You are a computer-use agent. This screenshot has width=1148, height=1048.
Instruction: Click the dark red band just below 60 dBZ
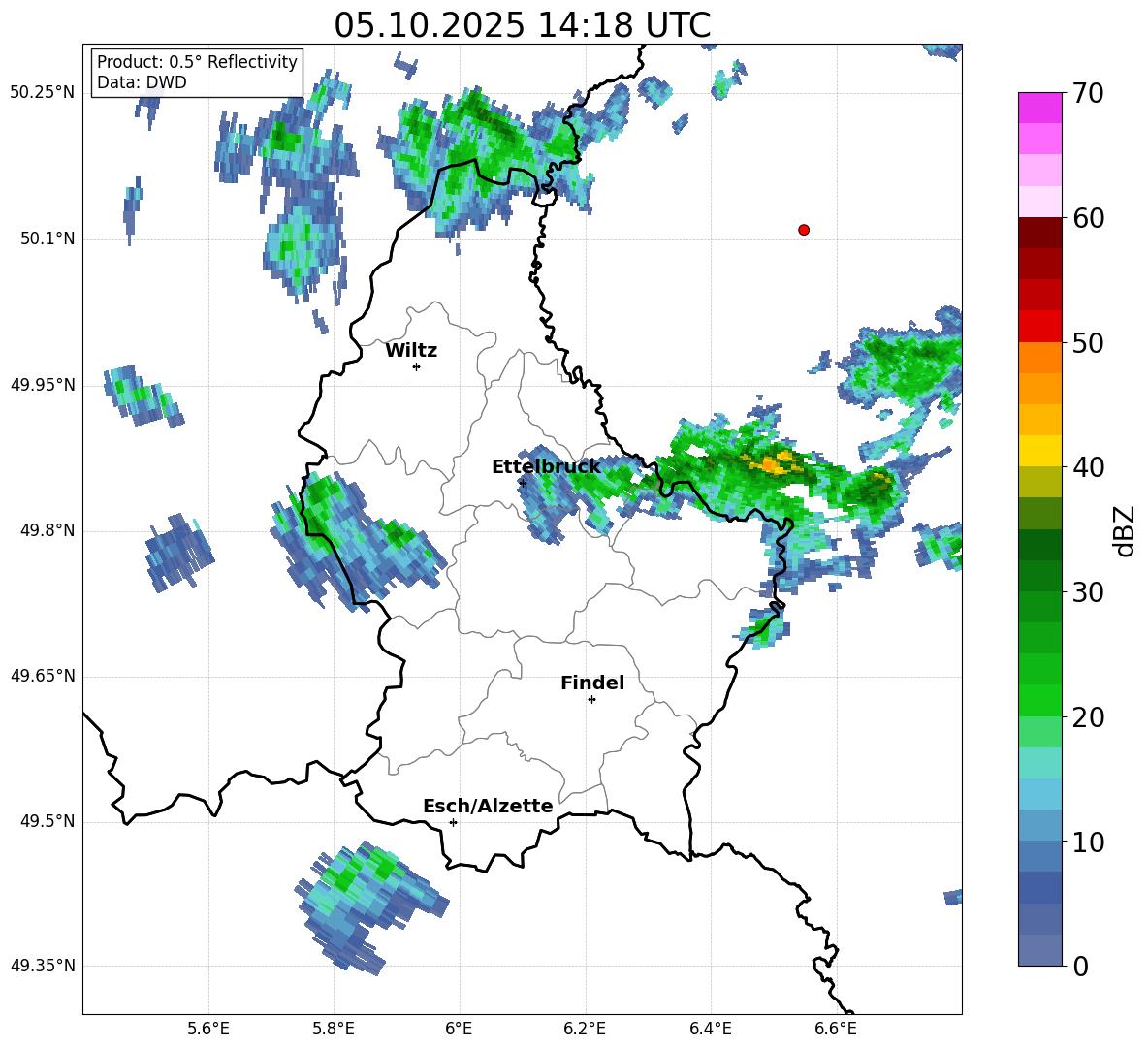click(x=1039, y=233)
